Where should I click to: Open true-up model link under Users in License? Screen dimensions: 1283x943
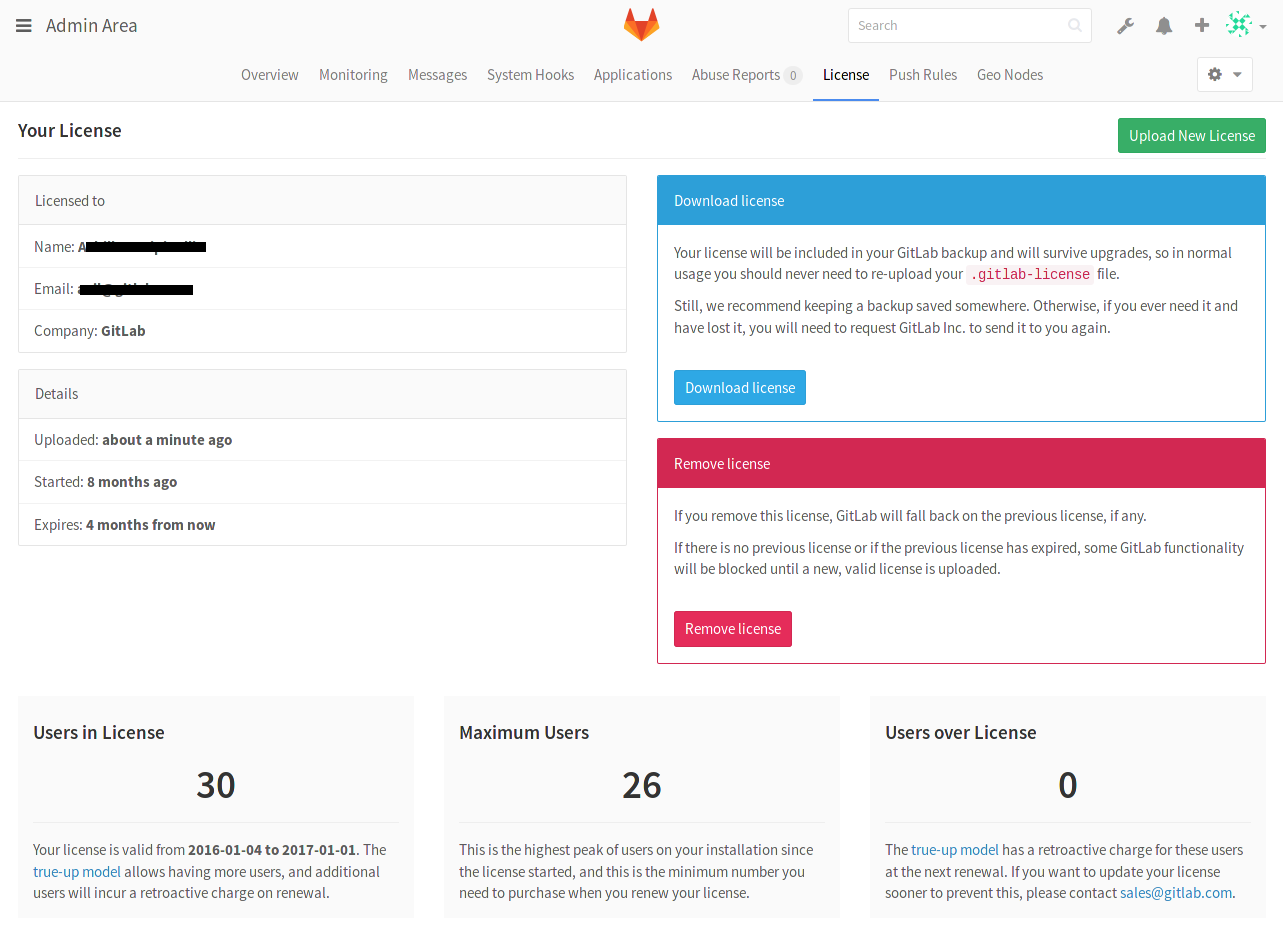pos(77,872)
